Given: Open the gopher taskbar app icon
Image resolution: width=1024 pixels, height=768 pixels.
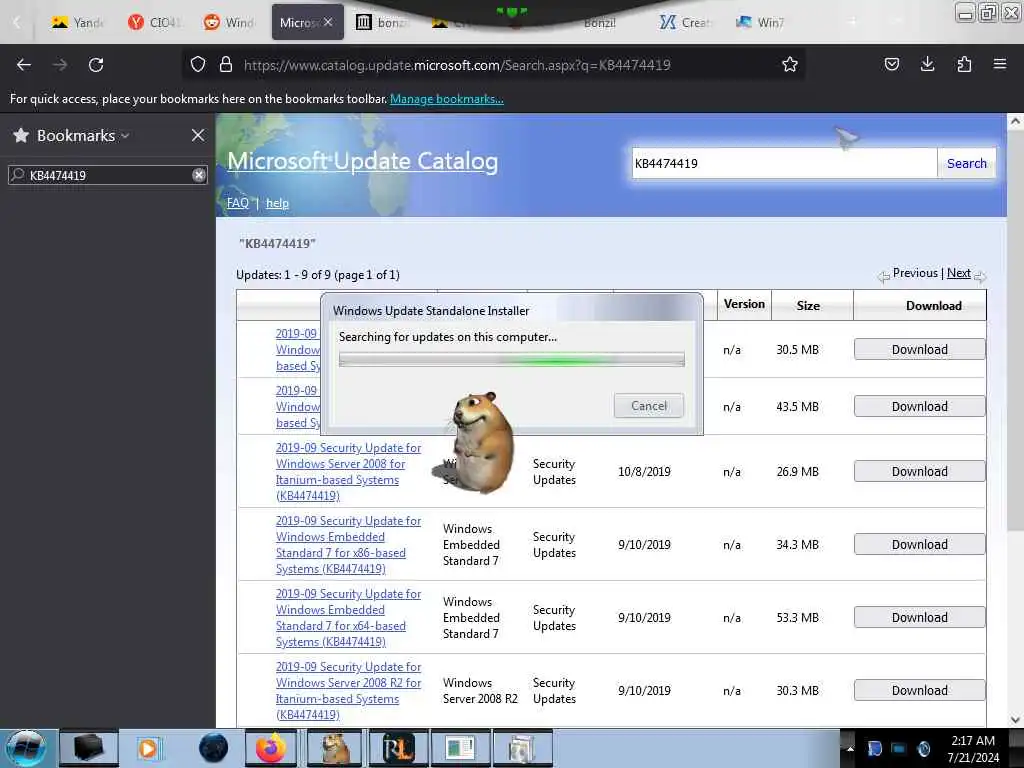Looking at the screenshot, I should (x=334, y=748).
